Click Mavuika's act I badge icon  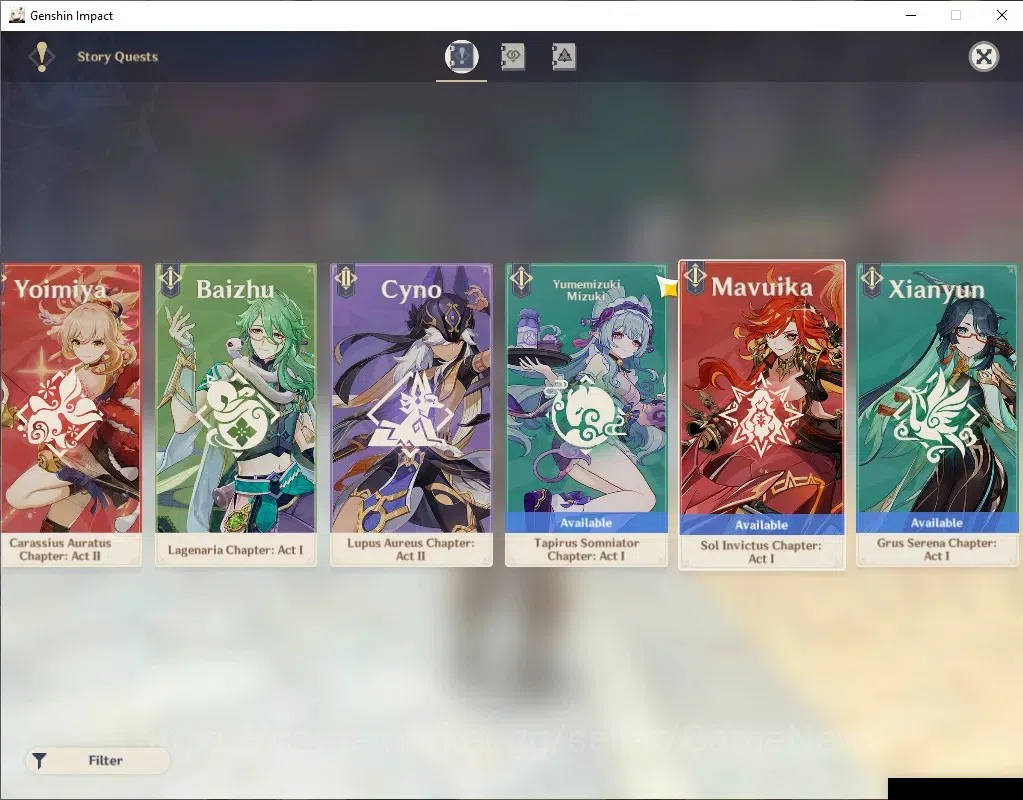click(695, 277)
